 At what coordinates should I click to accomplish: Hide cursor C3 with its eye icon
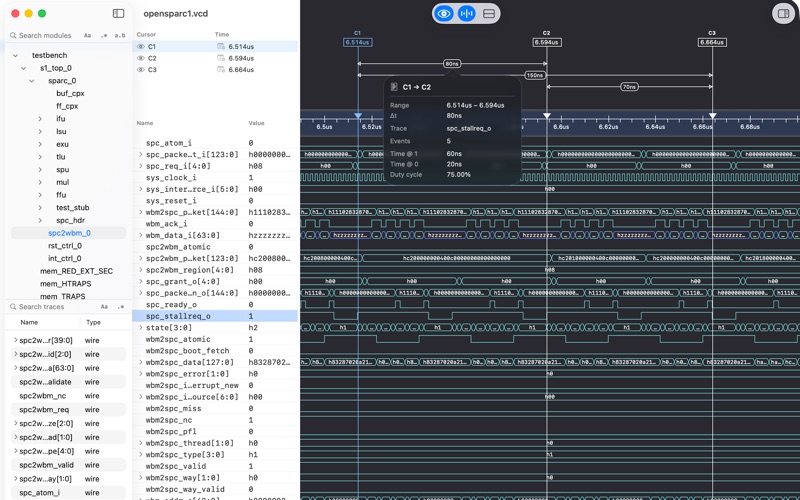point(141,70)
